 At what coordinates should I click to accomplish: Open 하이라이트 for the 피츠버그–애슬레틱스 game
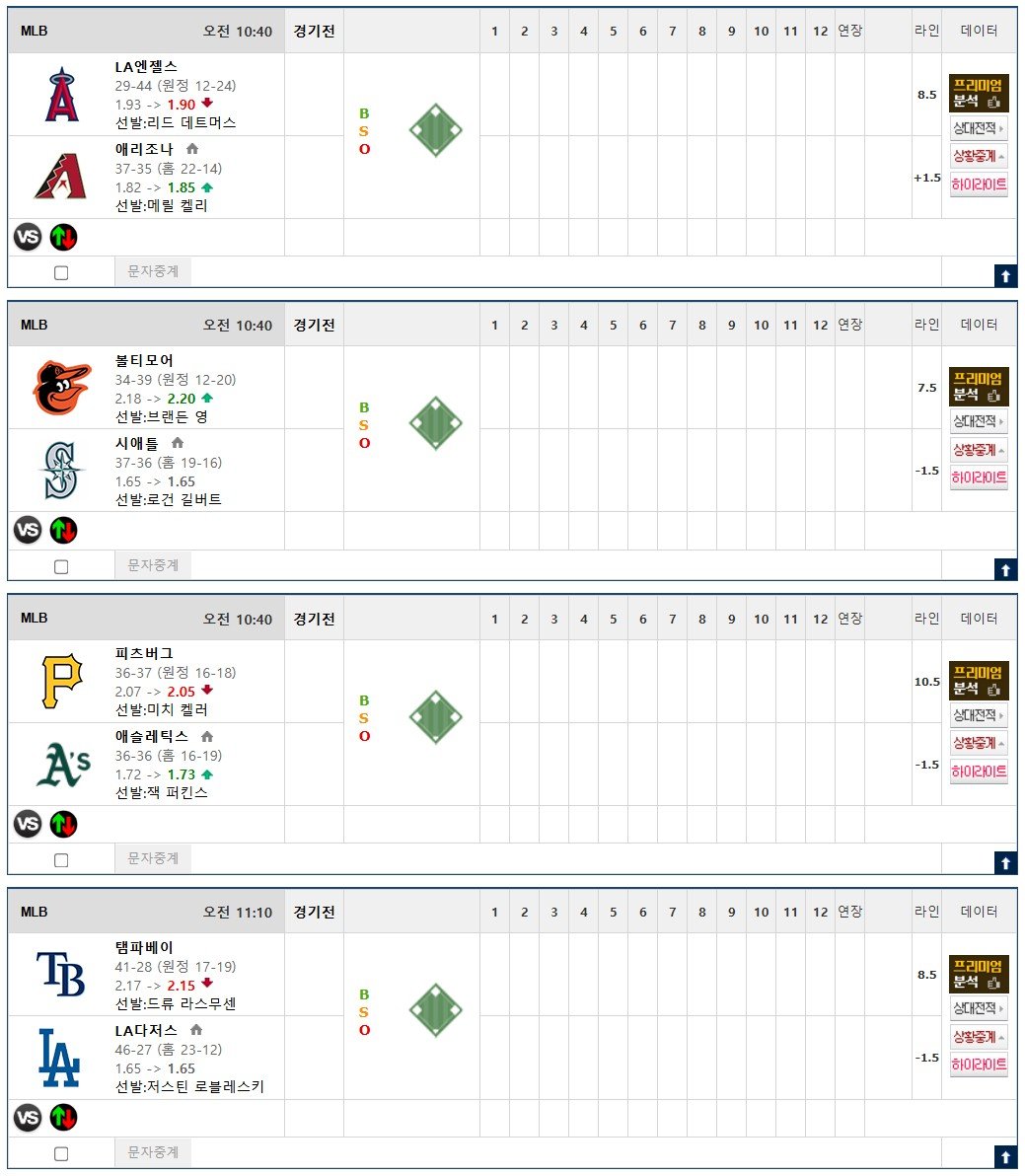[979, 772]
